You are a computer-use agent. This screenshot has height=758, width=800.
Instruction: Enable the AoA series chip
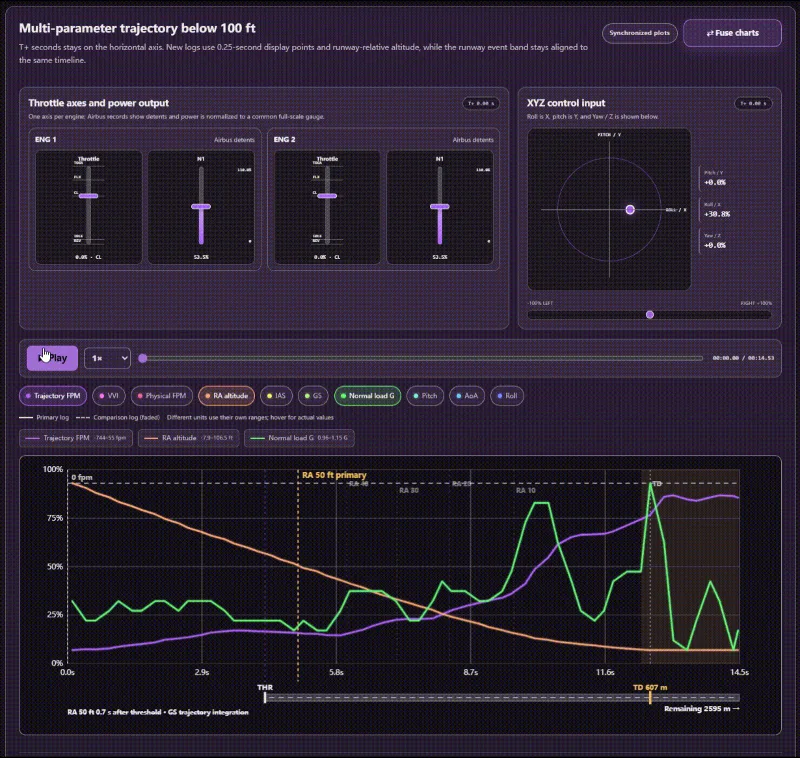tap(467, 396)
